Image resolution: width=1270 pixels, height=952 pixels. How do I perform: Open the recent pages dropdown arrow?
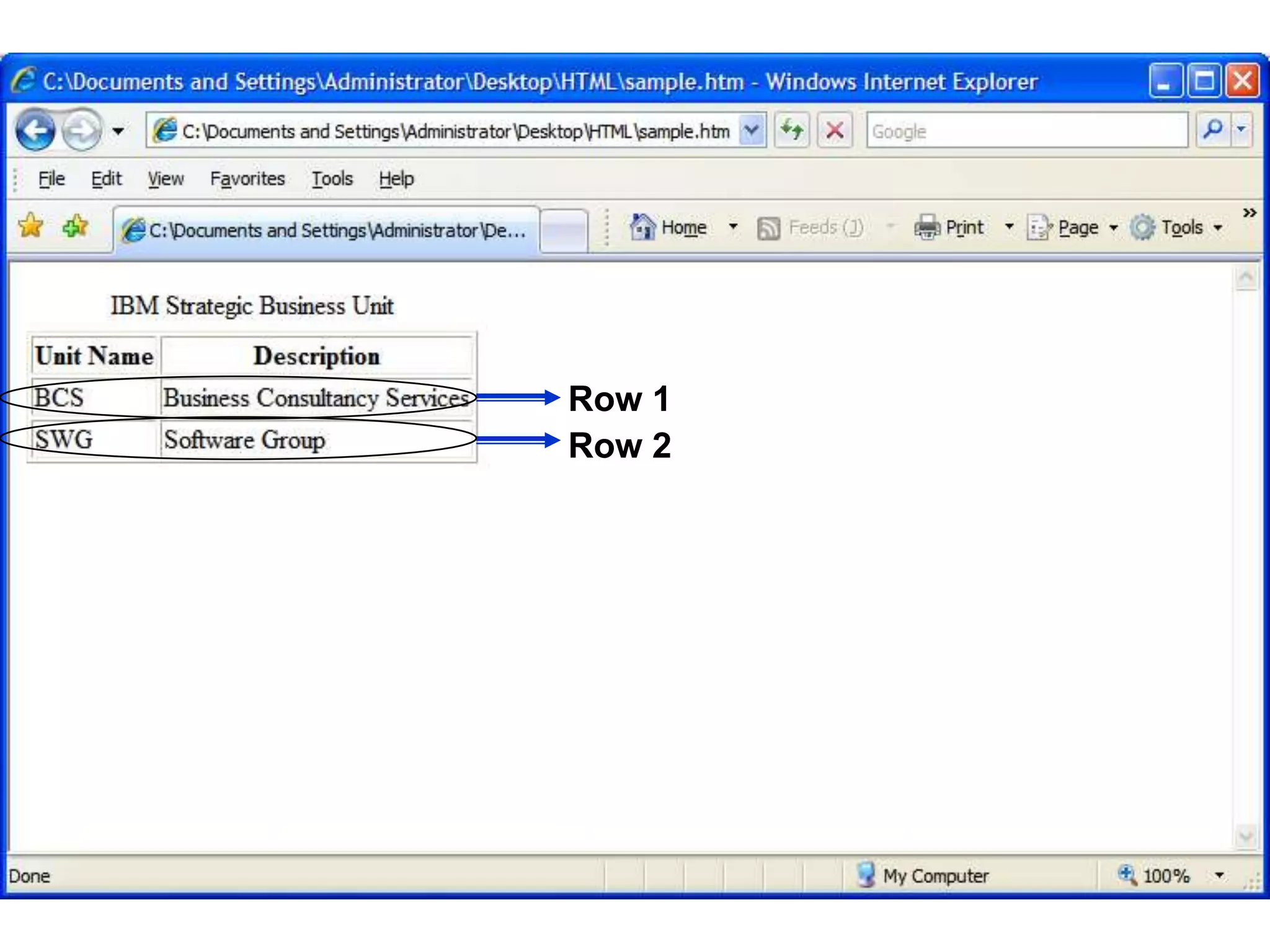(118, 131)
